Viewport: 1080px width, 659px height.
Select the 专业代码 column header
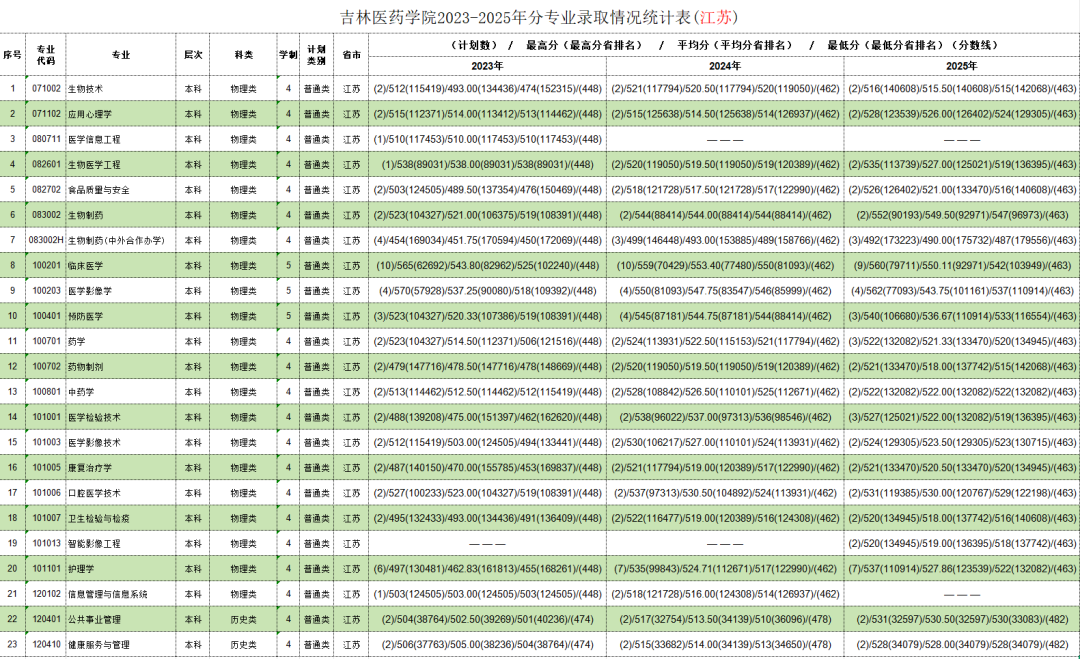[x=45, y=55]
